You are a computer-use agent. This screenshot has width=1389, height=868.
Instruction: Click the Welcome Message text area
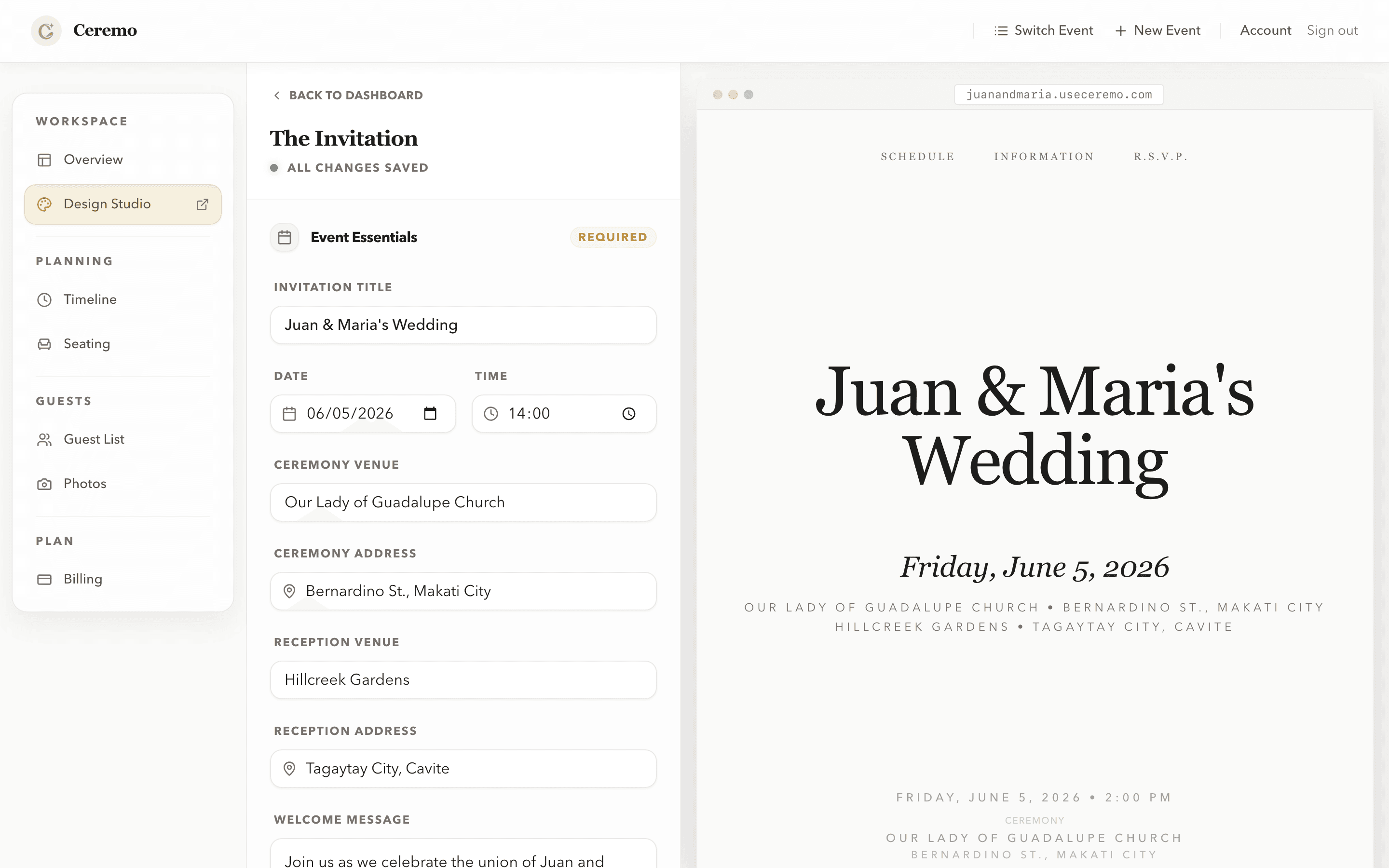coord(463,854)
